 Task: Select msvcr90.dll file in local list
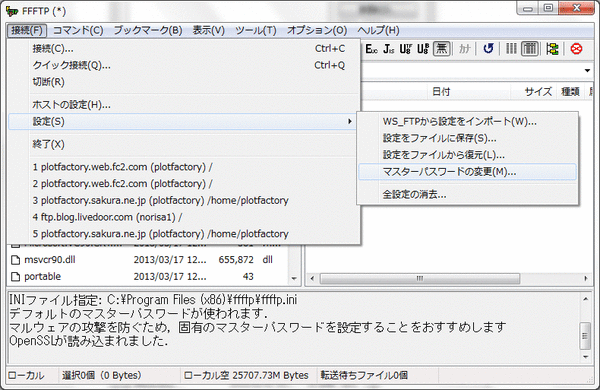(50, 259)
